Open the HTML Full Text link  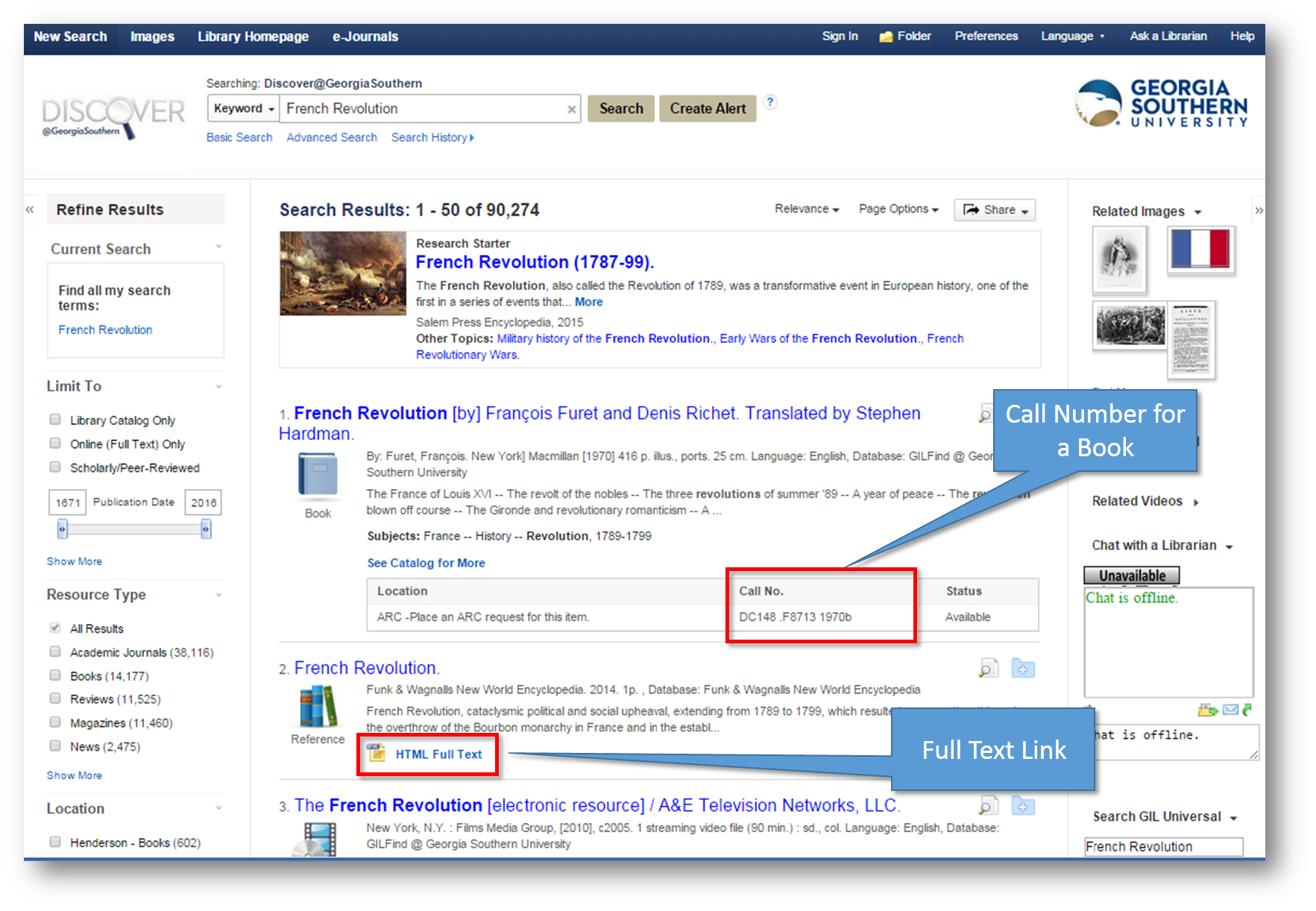point(438,754)
